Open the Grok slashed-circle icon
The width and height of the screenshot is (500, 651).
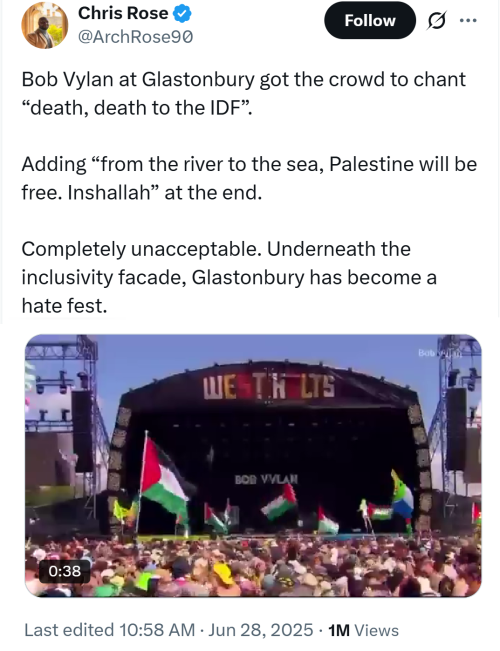(436, 20)
